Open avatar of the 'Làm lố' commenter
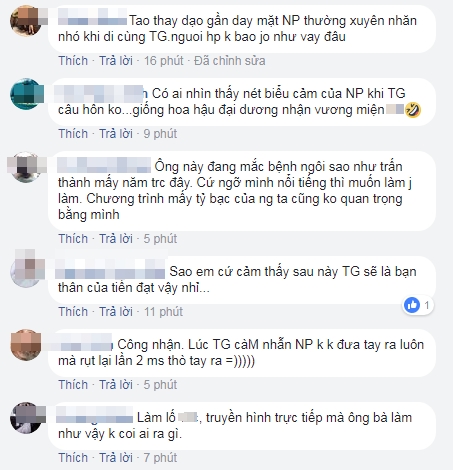 (x=26, y=418)
